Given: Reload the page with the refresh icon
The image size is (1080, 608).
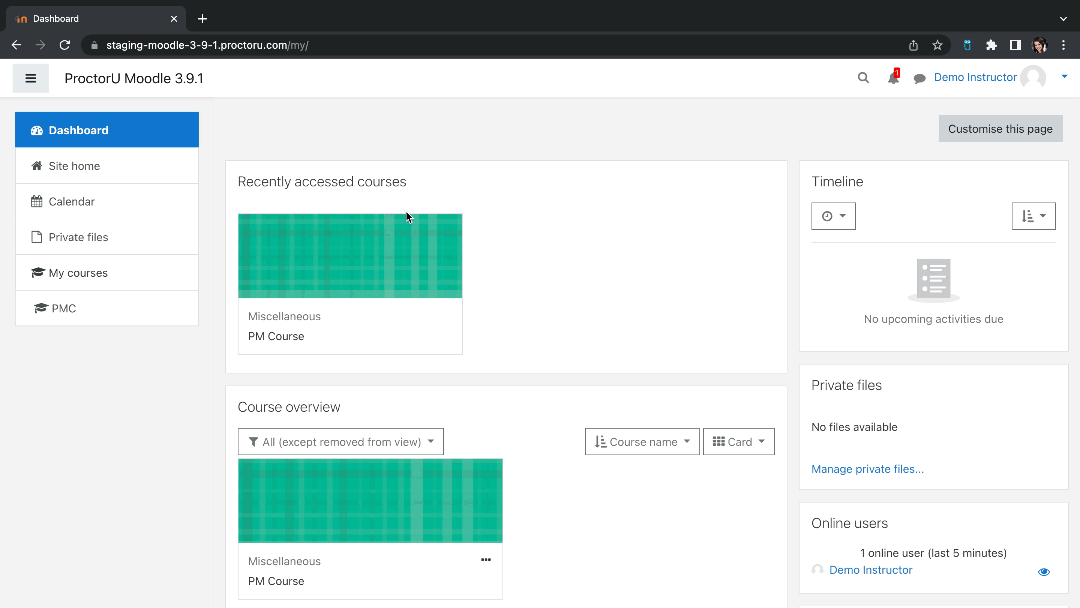Looking at the screenshot, I should click(65, 45).
